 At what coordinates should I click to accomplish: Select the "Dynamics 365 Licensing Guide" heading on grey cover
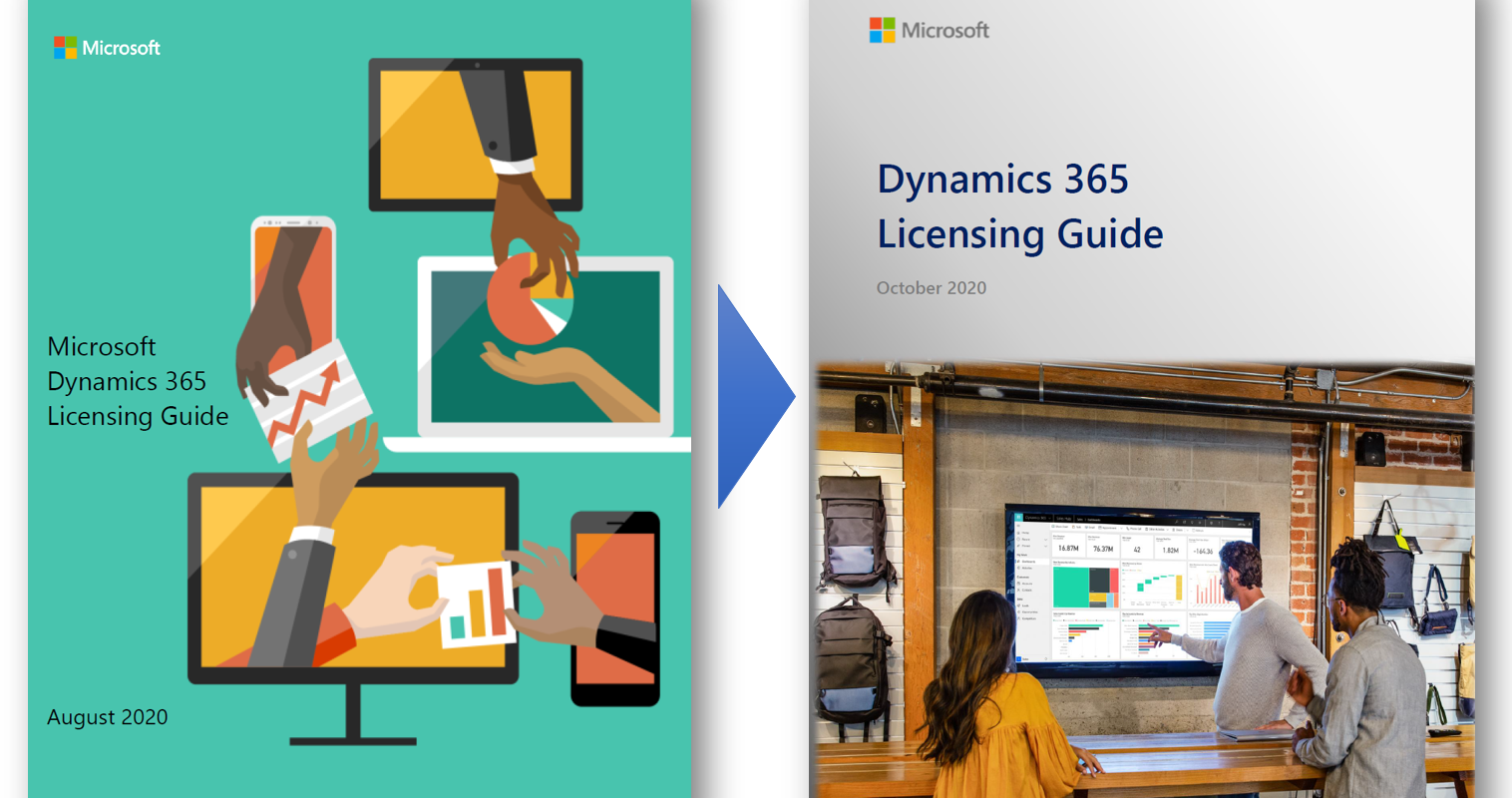(x=1020, y=206)
